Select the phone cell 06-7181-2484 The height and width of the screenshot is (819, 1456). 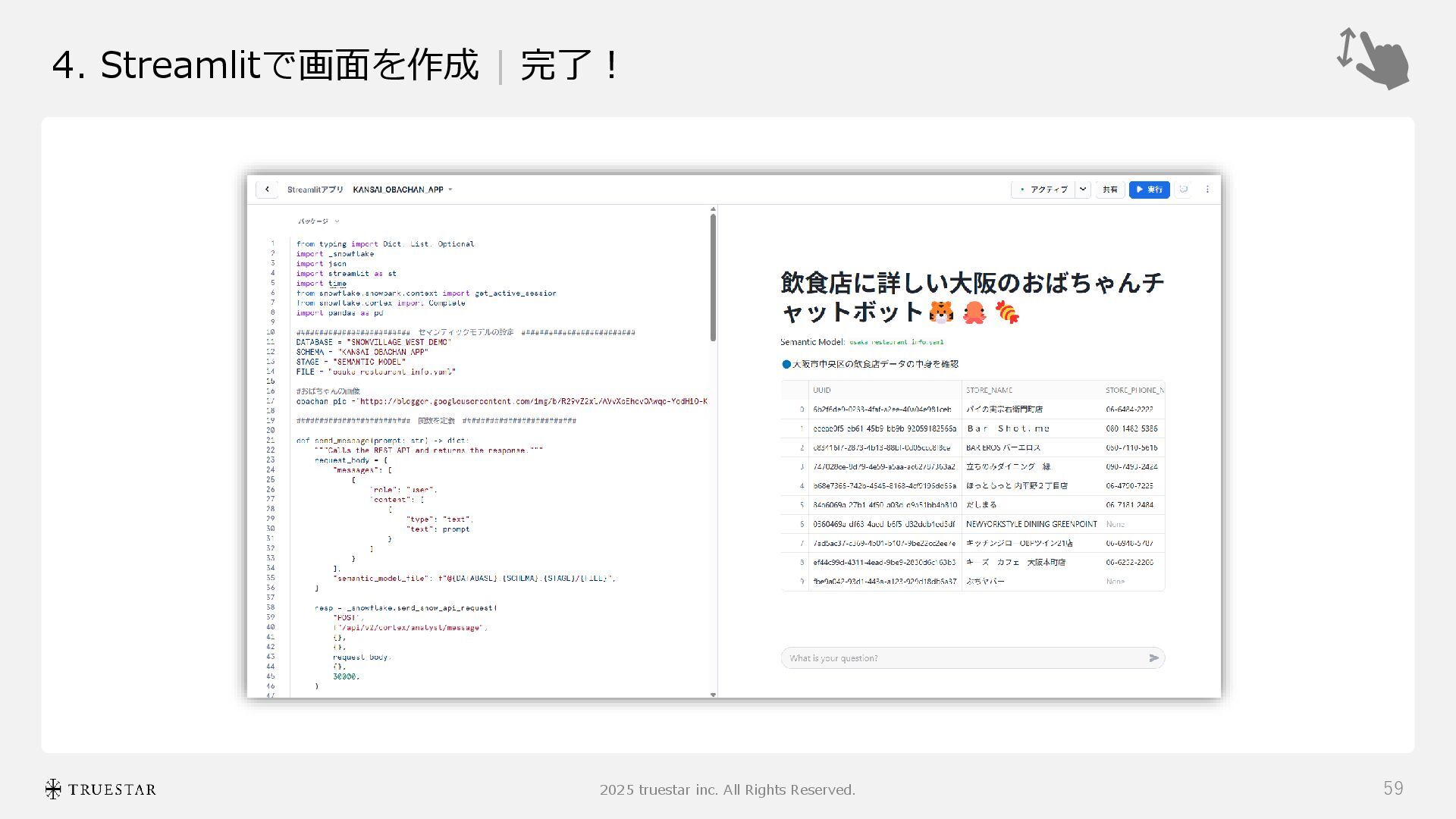[1134, 505]
